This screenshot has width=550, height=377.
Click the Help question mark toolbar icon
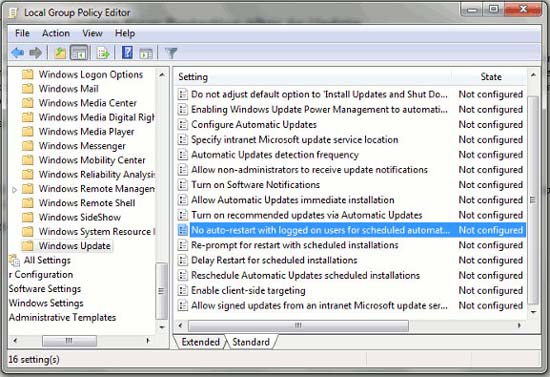(127, 53)
